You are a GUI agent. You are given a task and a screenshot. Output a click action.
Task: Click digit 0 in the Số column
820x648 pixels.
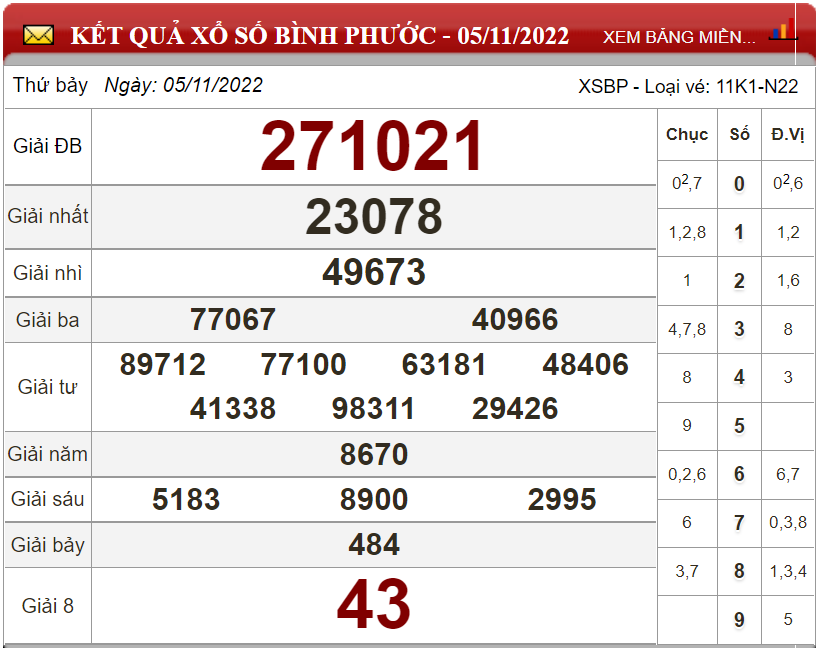pyautogui.click(x=739, y=184)
